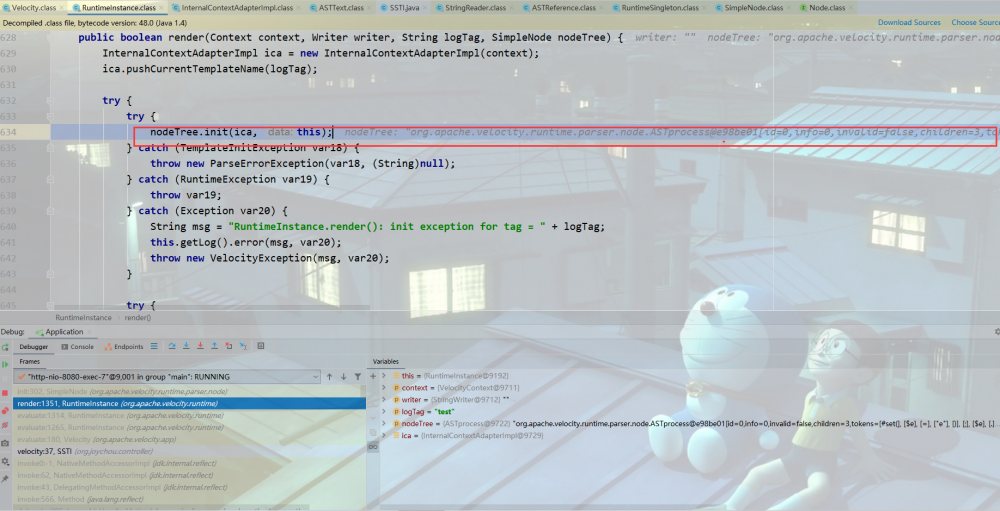
Task: Toggle Mute Breakpoints in debug sidebar
Action: pyautogui.click(x=5, y=425)
